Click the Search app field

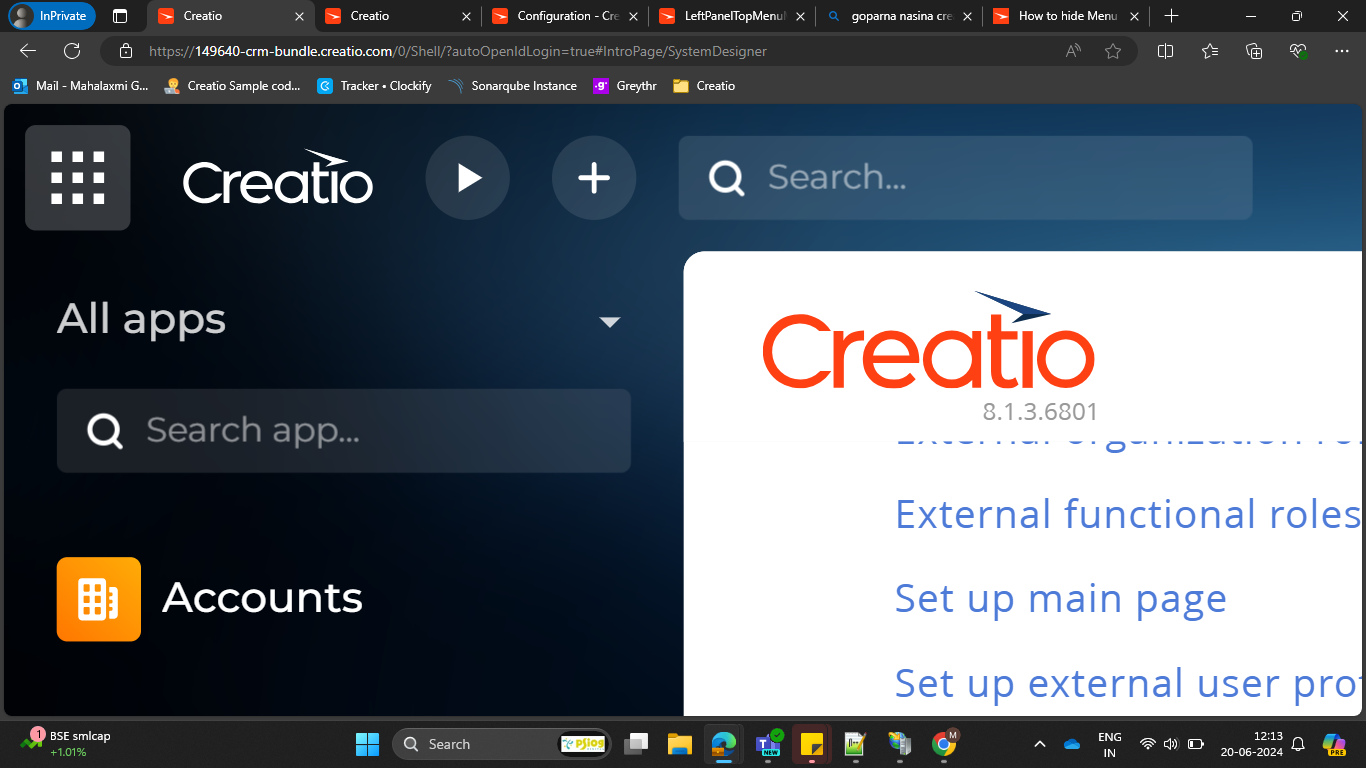[343, 431]
